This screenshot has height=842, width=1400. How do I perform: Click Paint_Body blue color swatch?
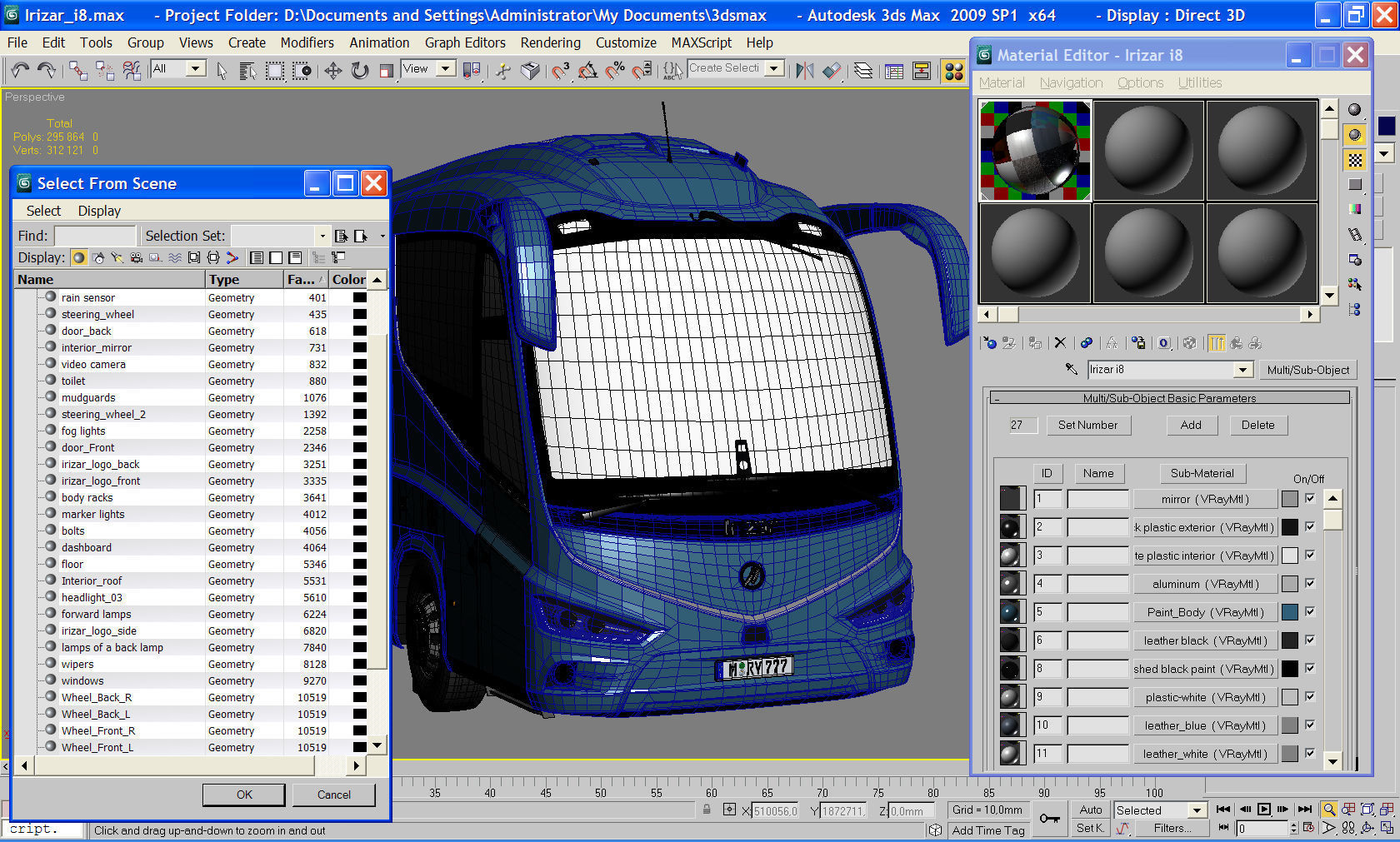click(x=1290, y=612)
